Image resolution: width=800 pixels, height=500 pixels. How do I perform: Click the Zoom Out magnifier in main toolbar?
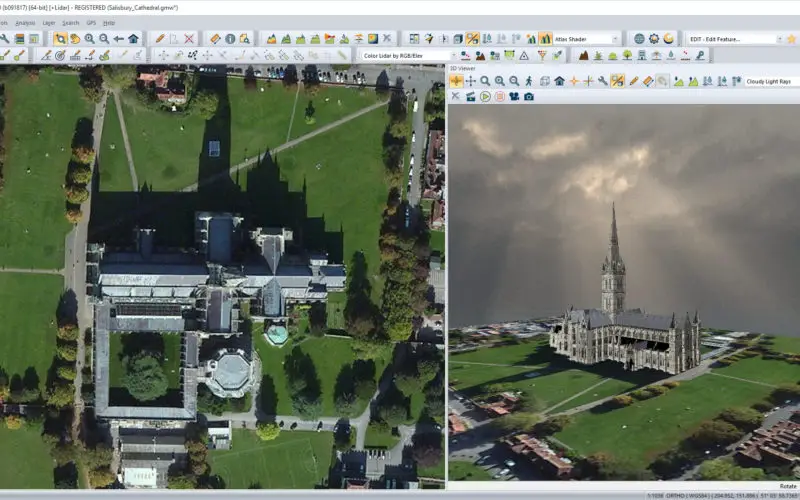104,39
